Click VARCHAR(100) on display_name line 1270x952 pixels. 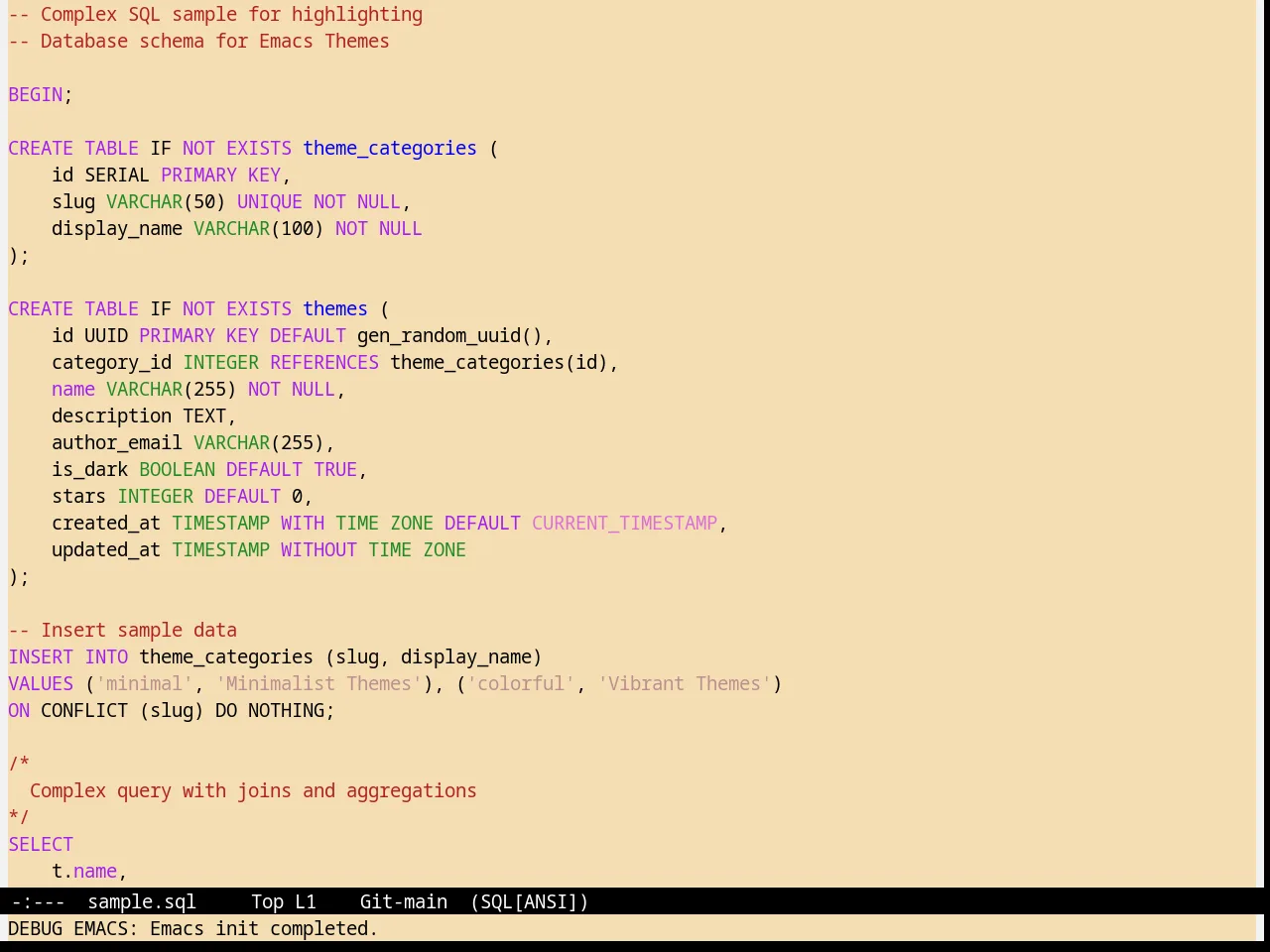click(259, 228)
